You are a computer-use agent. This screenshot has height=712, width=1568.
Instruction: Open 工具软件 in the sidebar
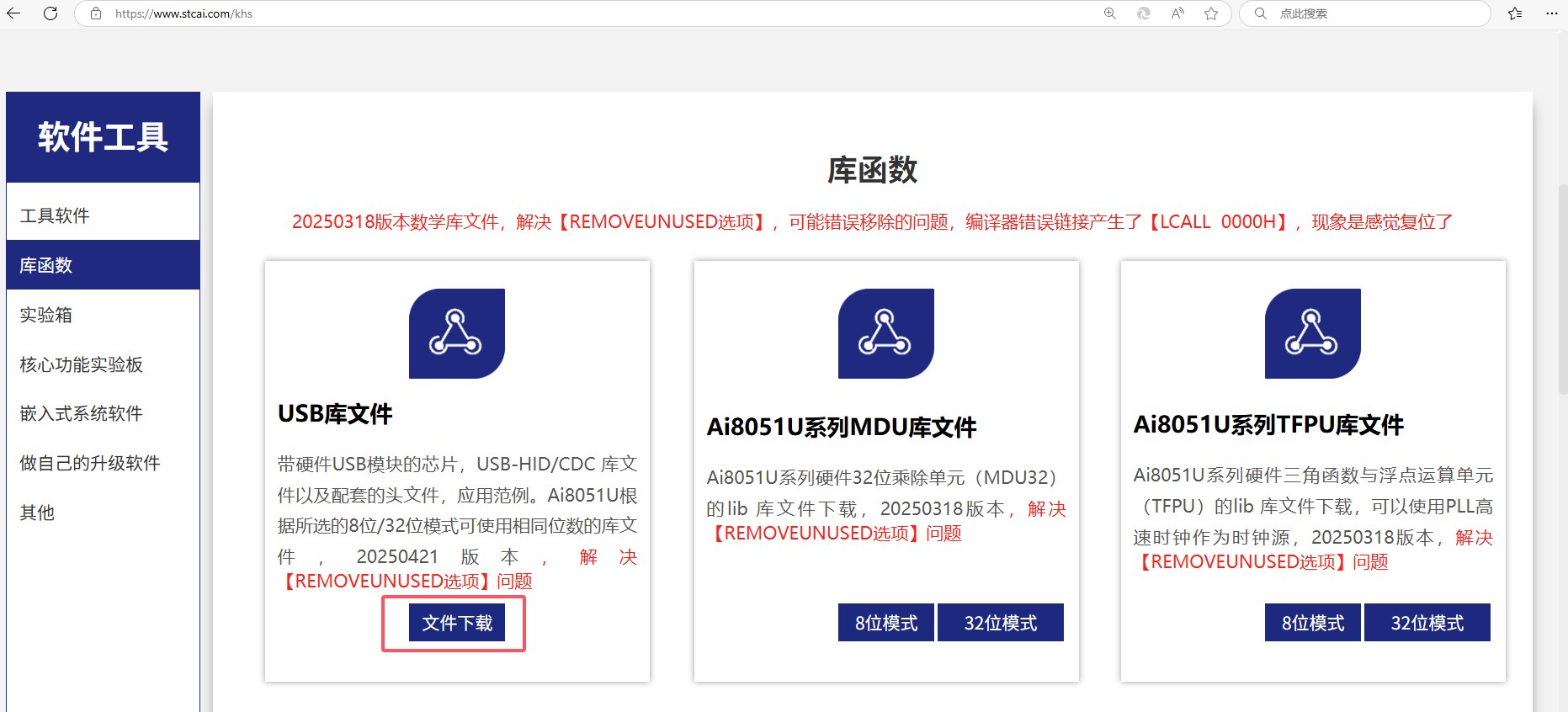pos(103,215)
